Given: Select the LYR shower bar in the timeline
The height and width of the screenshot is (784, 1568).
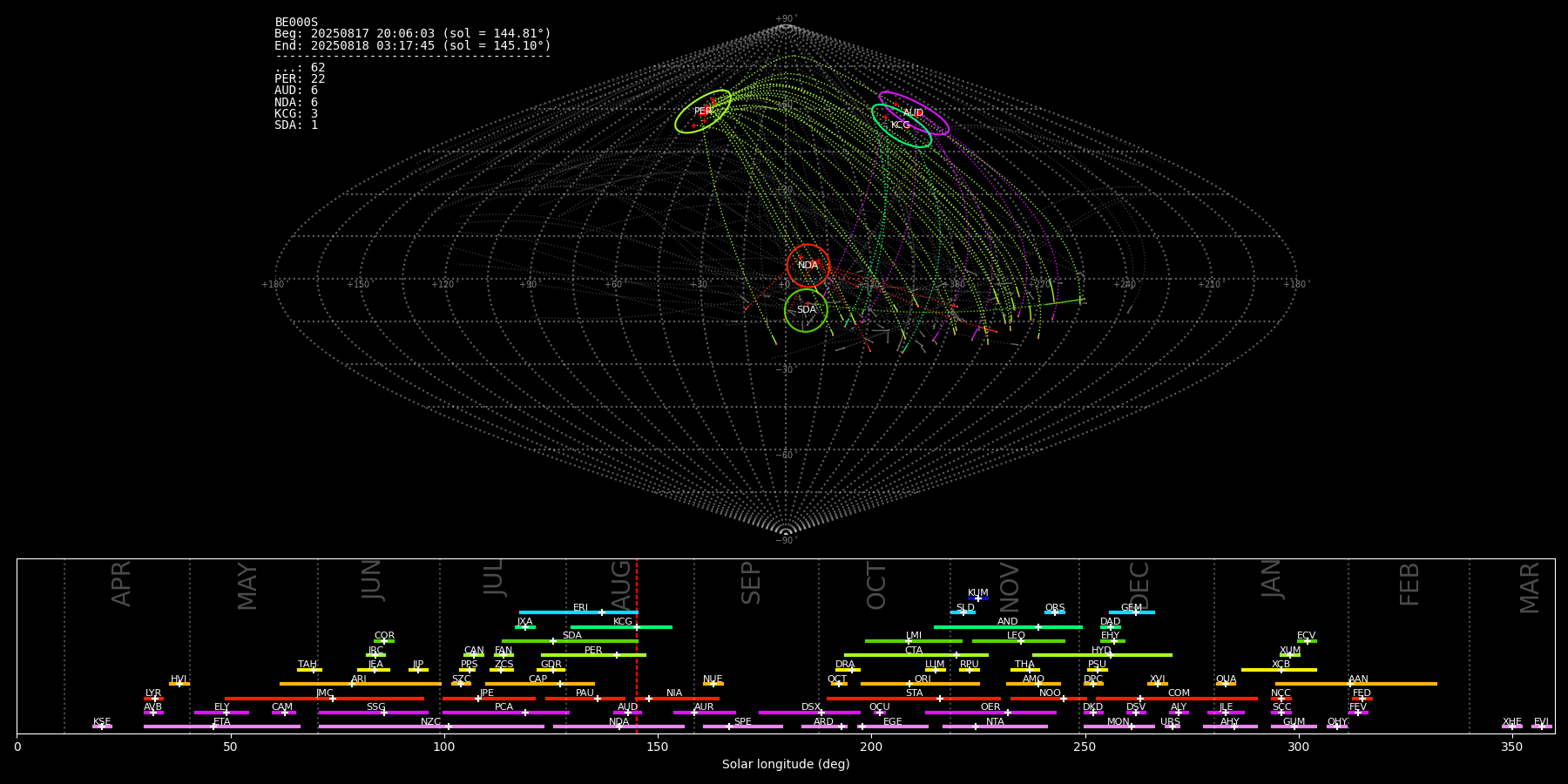Looking at the screenshot, I should [153, 699].
